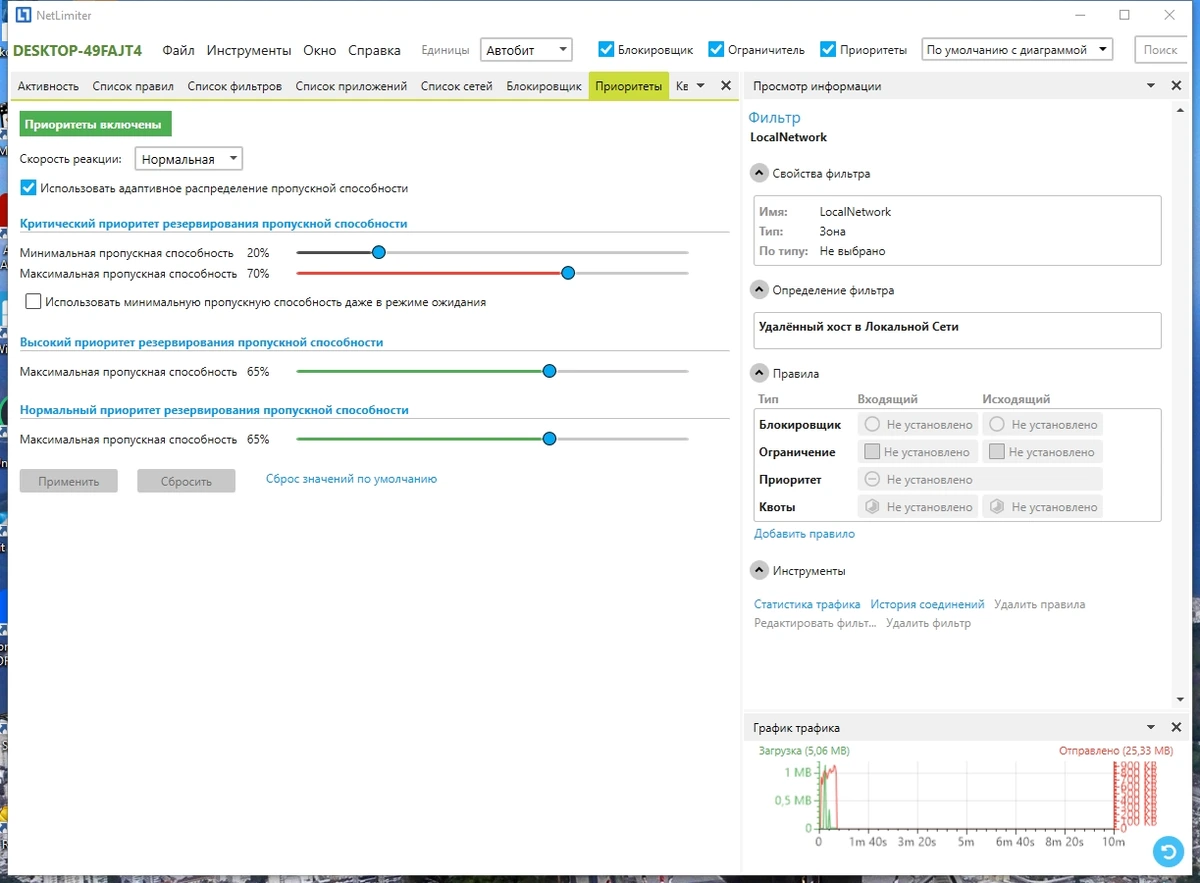Open История соединений link
Screen dimensions: 1200x883
[x=927, y=604]
